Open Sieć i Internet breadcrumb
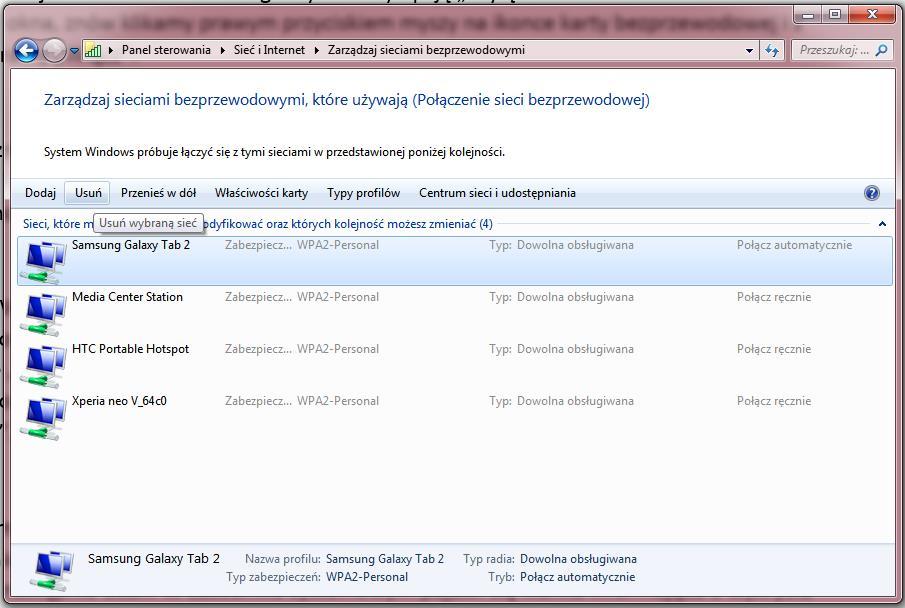 (x=269, y=50)
